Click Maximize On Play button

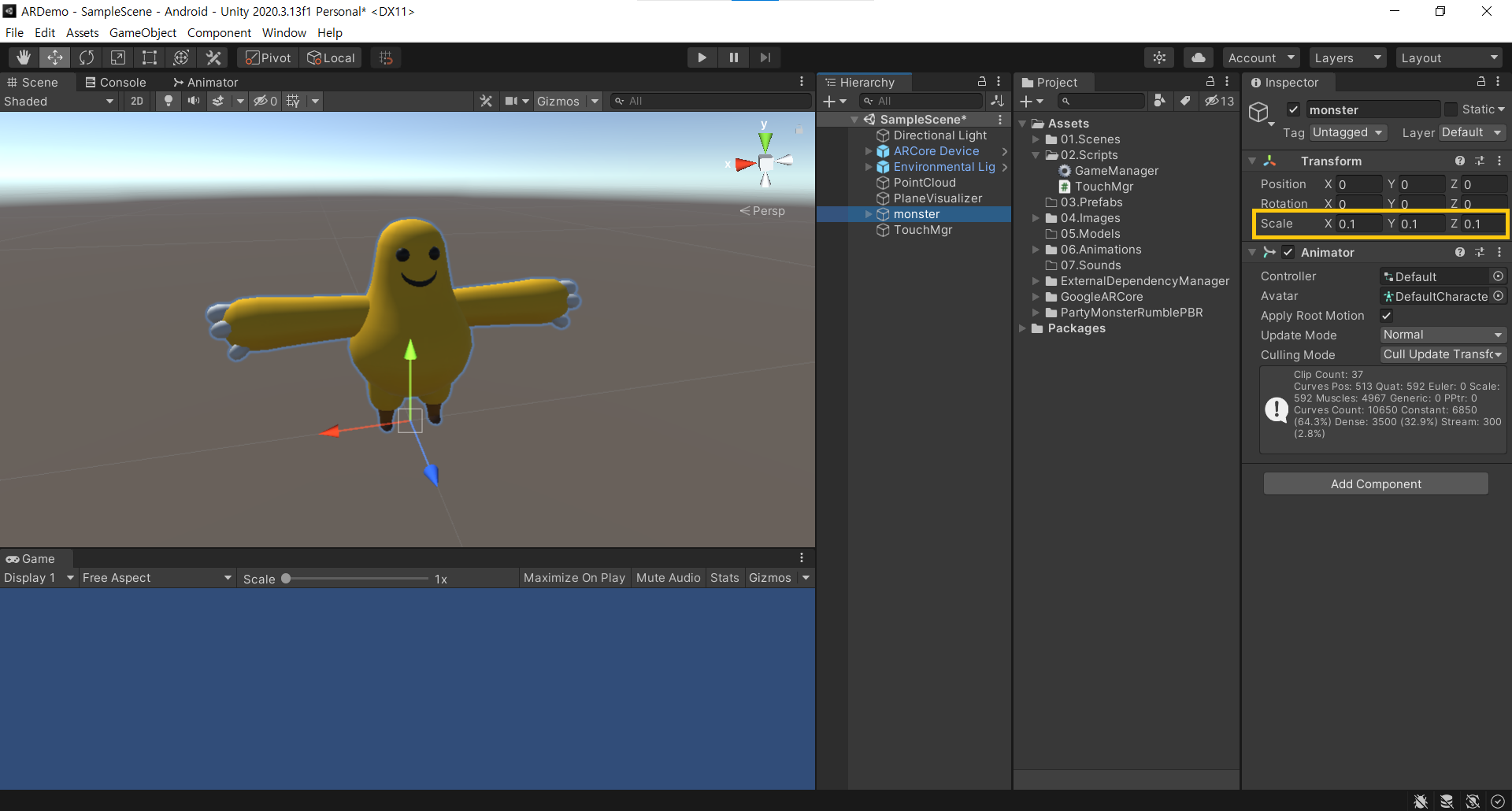click(x=574, y=577)
